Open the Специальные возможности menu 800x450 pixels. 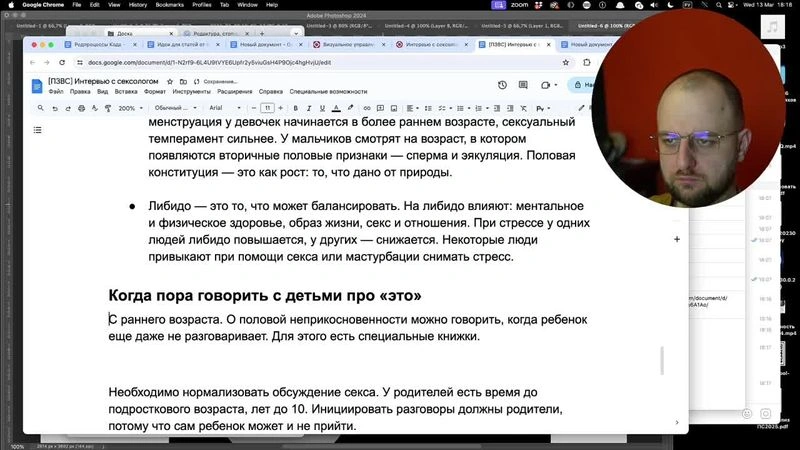(x=328, y=92)
